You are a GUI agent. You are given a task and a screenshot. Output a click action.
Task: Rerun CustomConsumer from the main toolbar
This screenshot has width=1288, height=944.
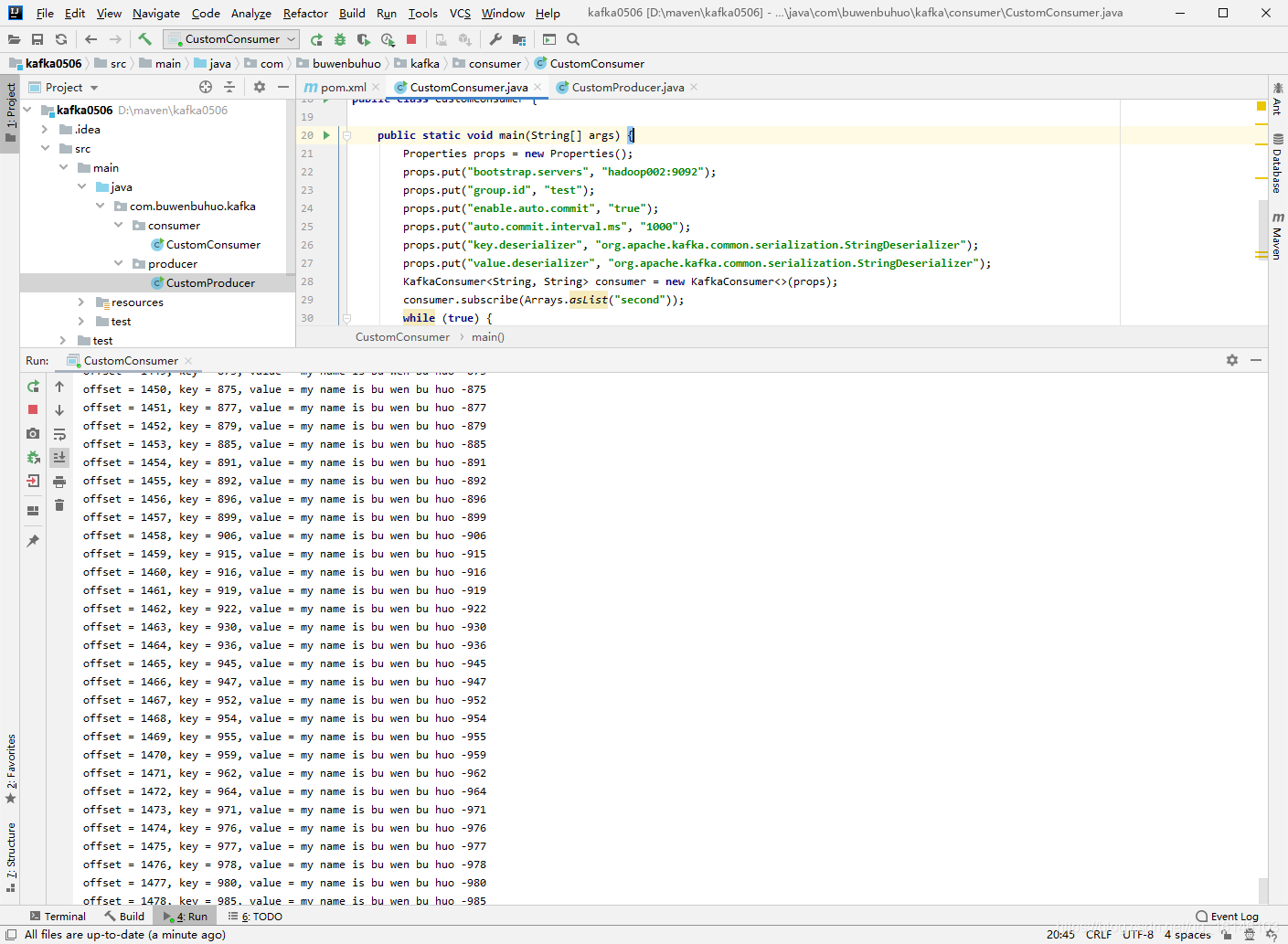pyautogui.click(x=316, y=39)
